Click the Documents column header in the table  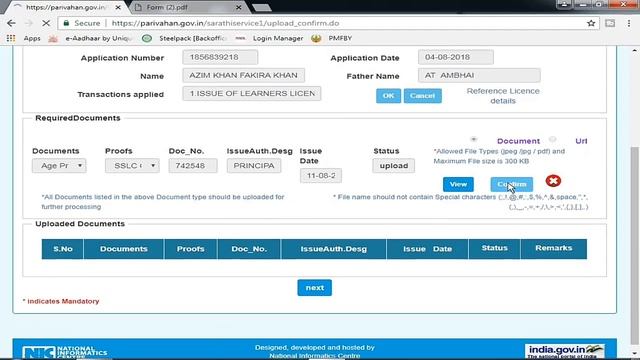tap(124, 249)
